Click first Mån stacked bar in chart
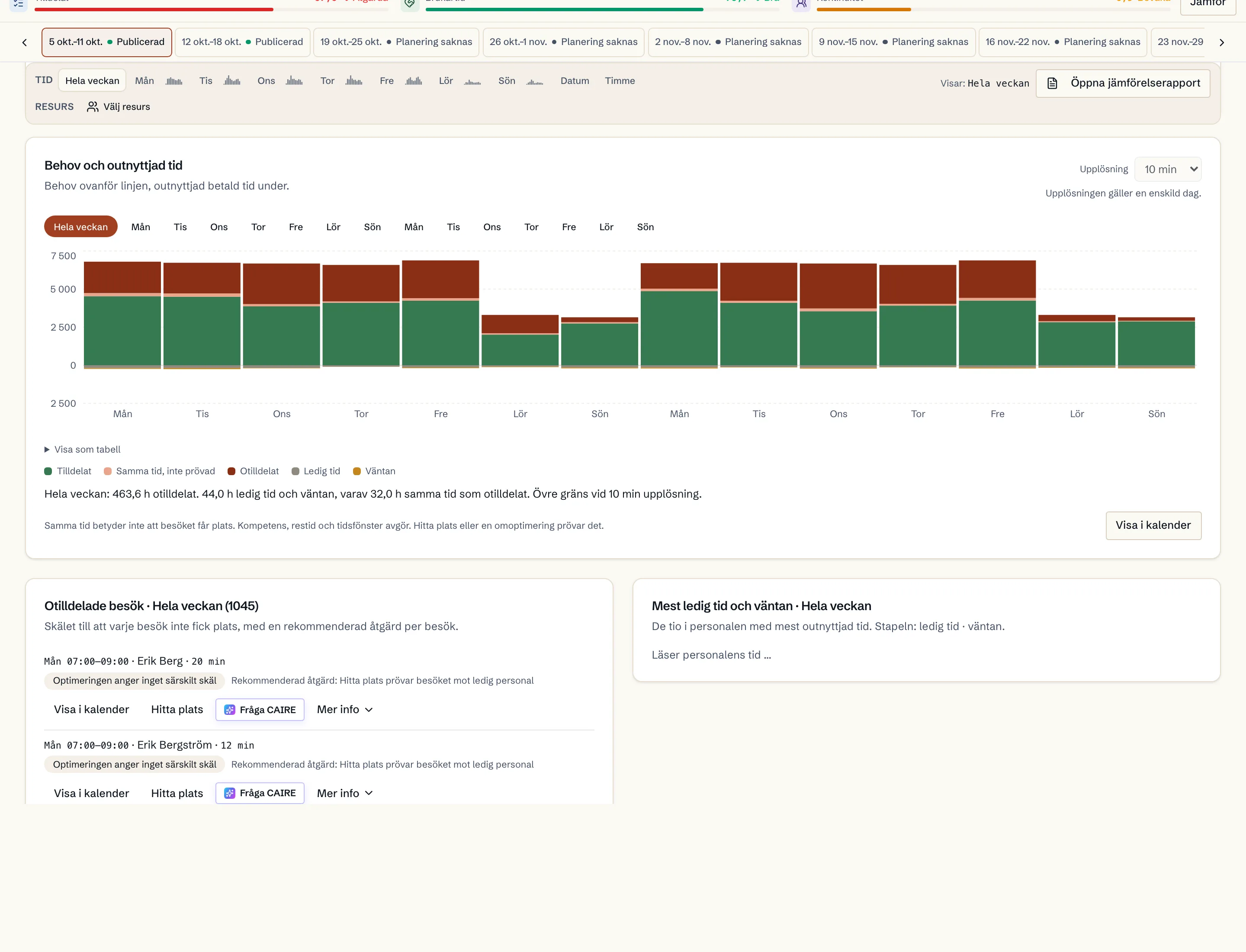 click(x=122, y=315)
